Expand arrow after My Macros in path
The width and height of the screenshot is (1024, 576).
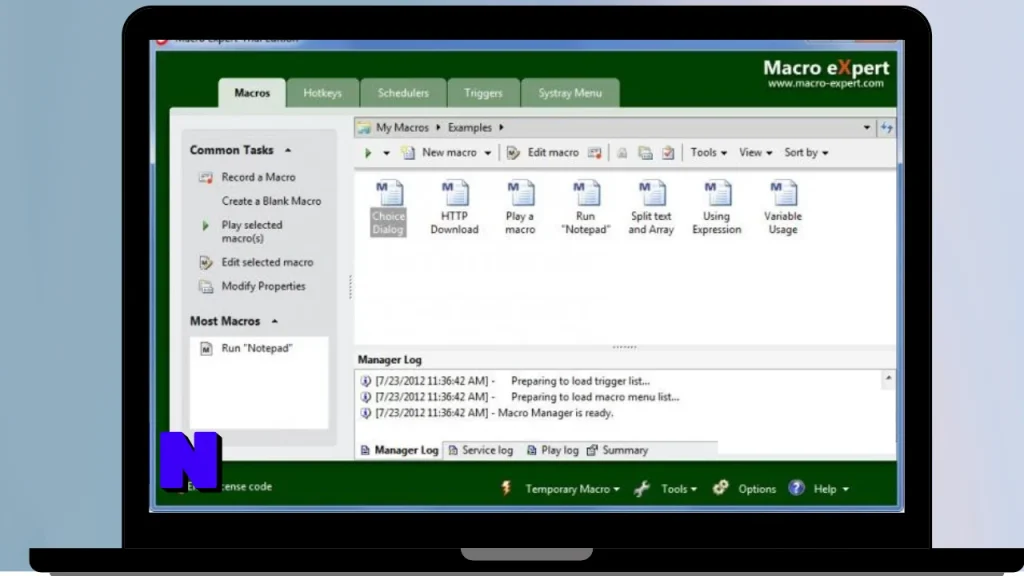(438, 128)
